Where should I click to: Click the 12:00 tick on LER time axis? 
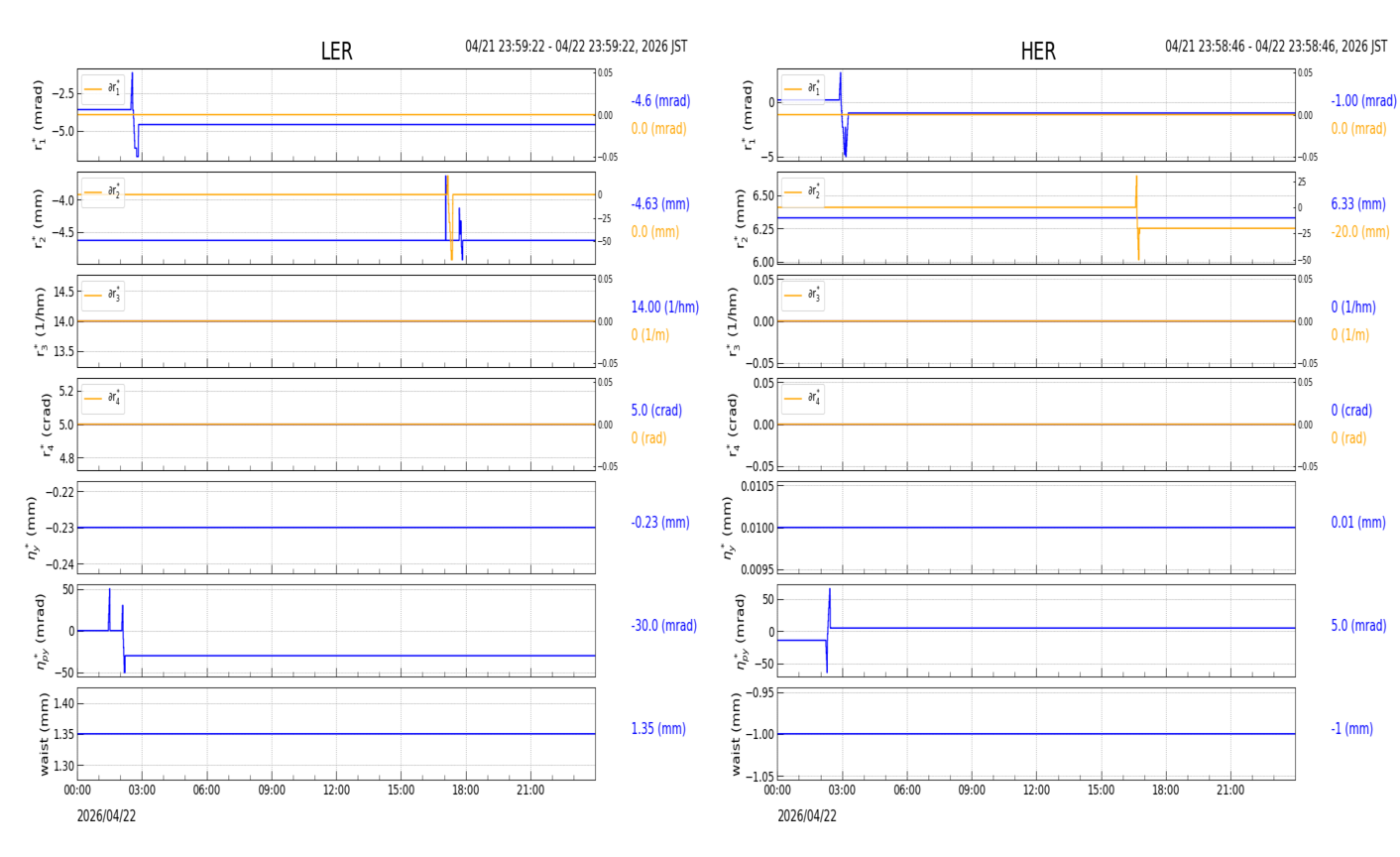pyautogui.click(x=336, y=791)
